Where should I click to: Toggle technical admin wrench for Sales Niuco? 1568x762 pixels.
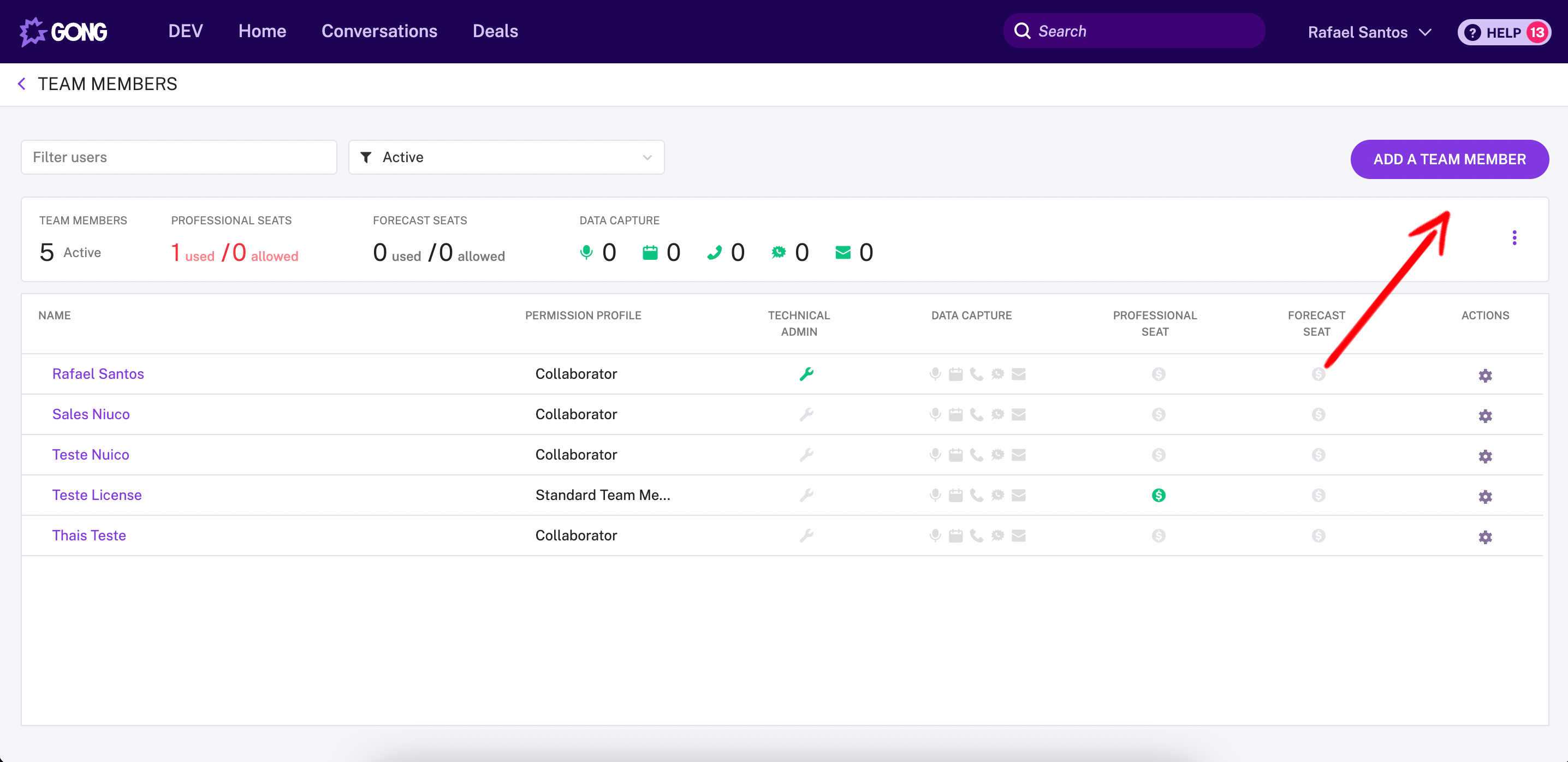click(806, 414)
